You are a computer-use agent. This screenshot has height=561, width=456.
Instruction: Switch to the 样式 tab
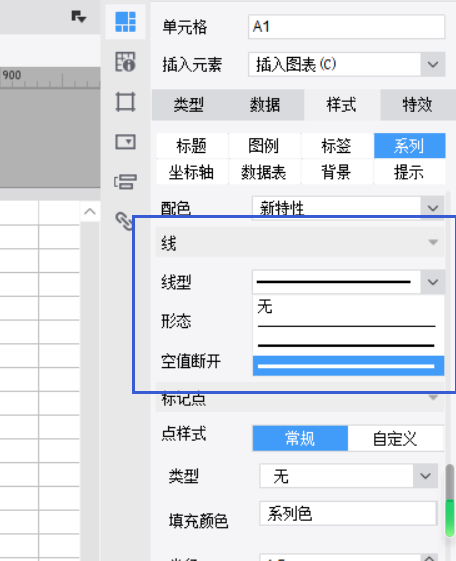click(x=341, y=105)
